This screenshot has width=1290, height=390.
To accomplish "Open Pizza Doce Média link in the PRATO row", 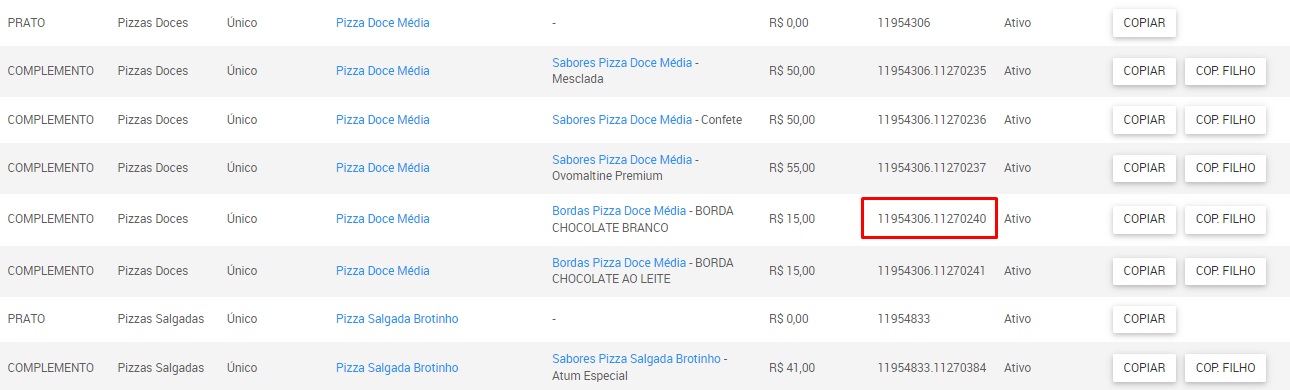I will point(383,22).
